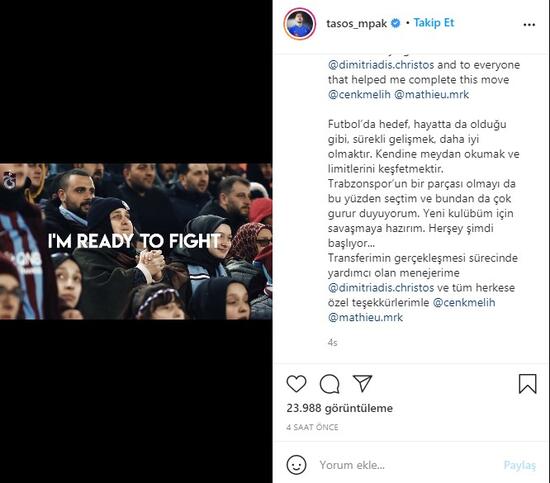Submit the comment with the Paylaş button
The image size is (550, 483).
click(x=519, y=465)
